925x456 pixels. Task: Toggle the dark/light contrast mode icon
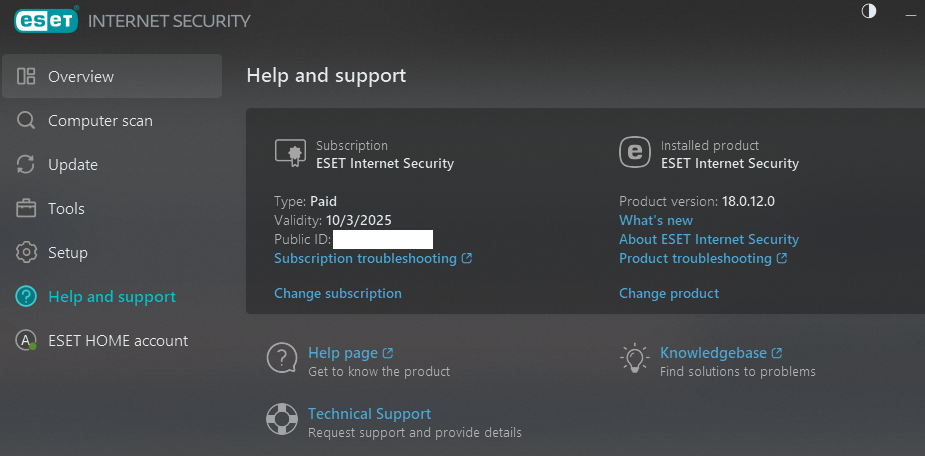(x=868, y=11)
